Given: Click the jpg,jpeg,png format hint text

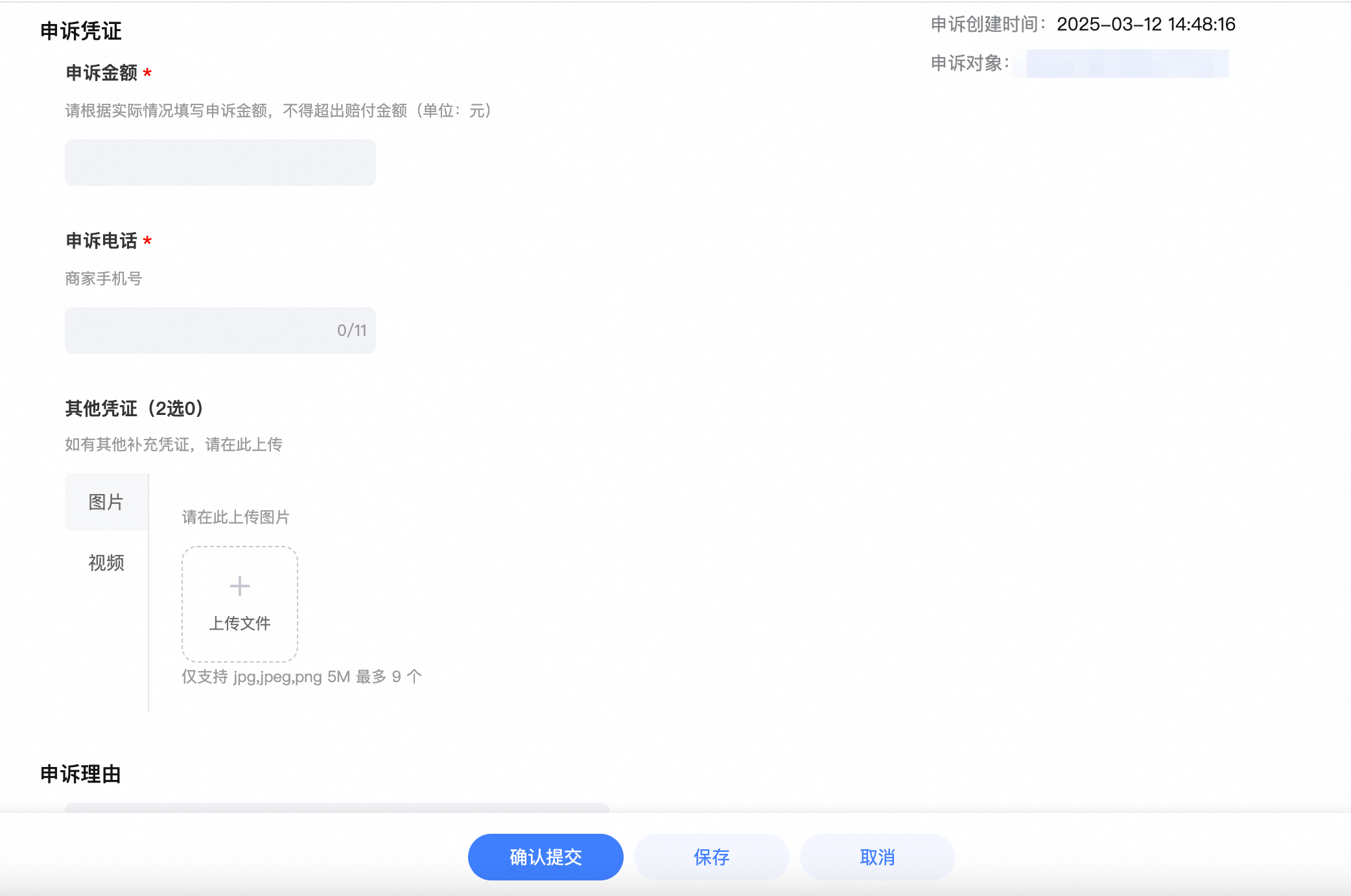Looking at the screenshot, I should tap(301, 676).
